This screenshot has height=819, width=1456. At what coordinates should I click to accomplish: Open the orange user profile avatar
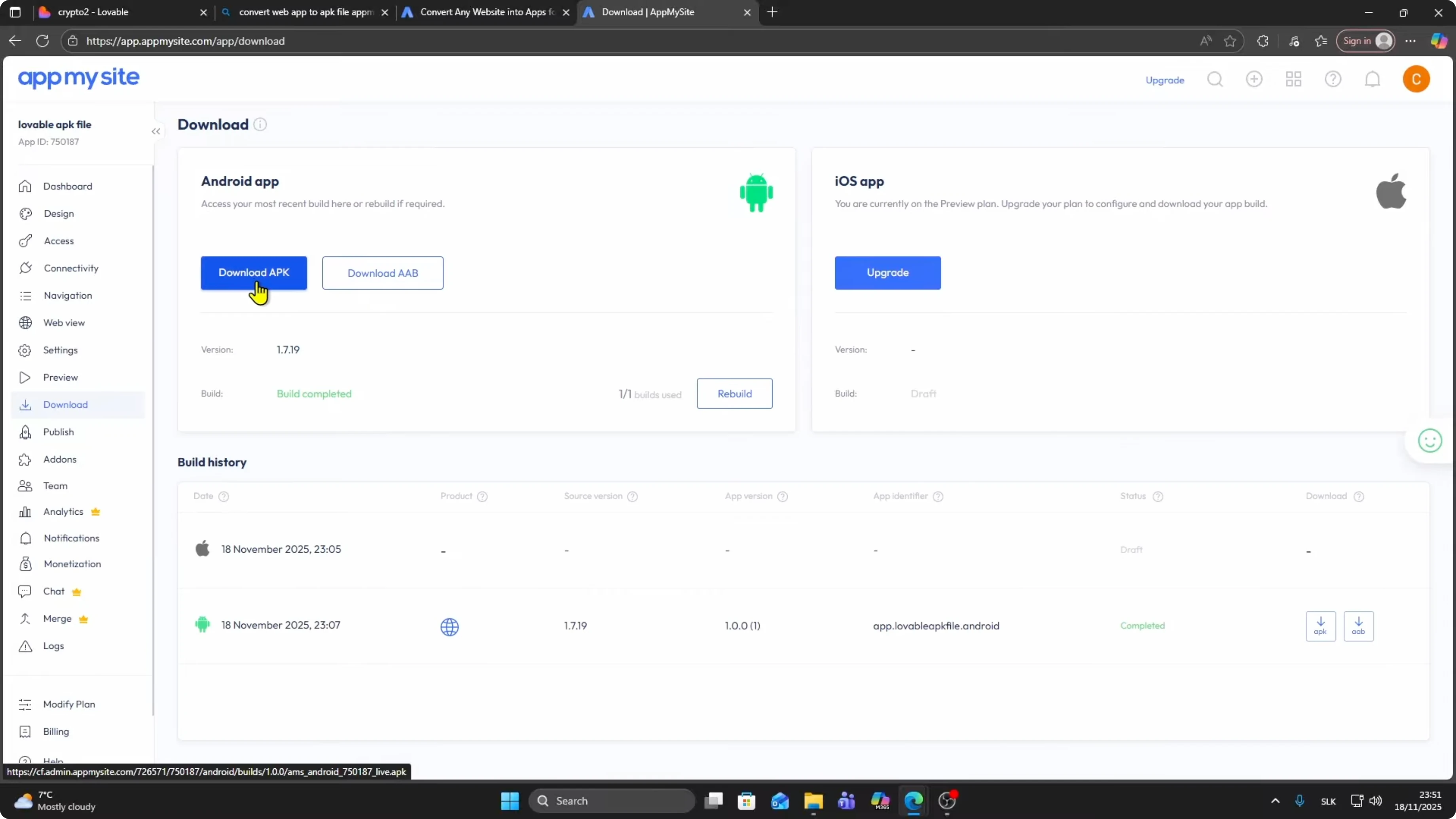(1416, 79)
